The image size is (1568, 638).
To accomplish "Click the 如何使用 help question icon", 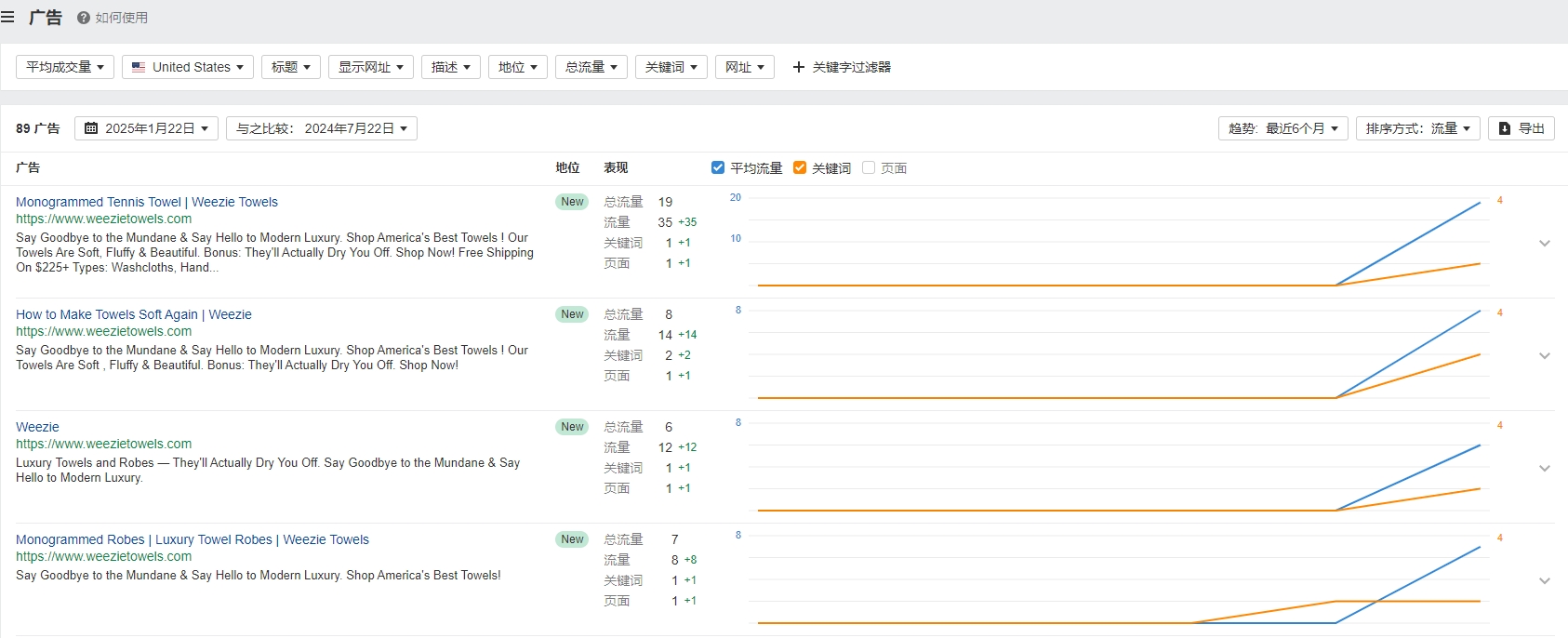I will click(84, 18).
